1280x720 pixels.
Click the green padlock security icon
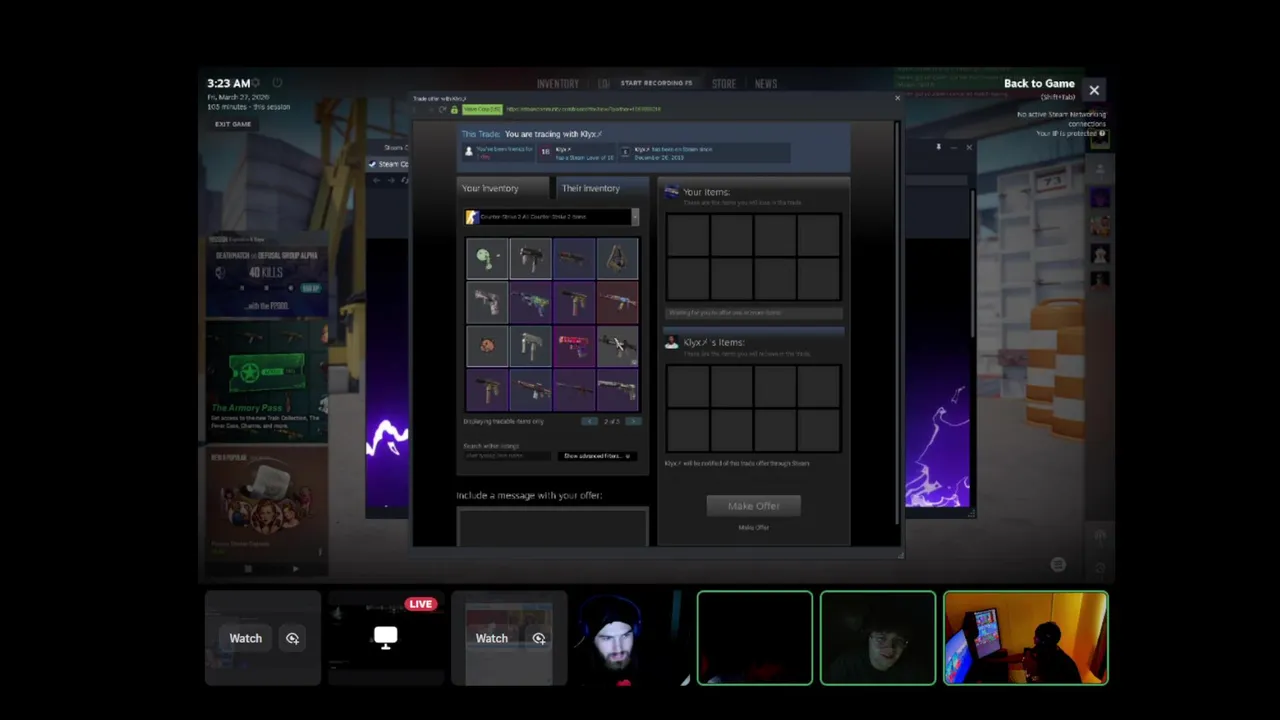tap(455, 109)
